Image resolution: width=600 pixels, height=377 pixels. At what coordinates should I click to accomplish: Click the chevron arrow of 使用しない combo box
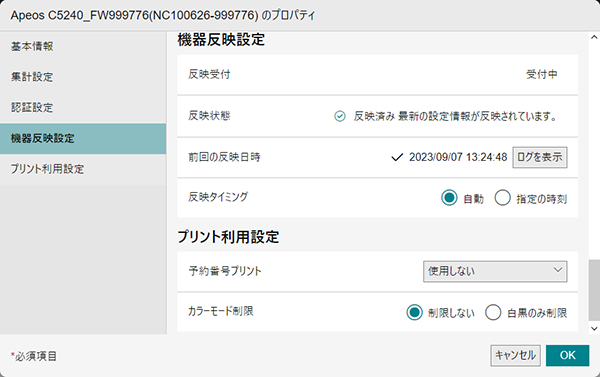pos(558,270)
